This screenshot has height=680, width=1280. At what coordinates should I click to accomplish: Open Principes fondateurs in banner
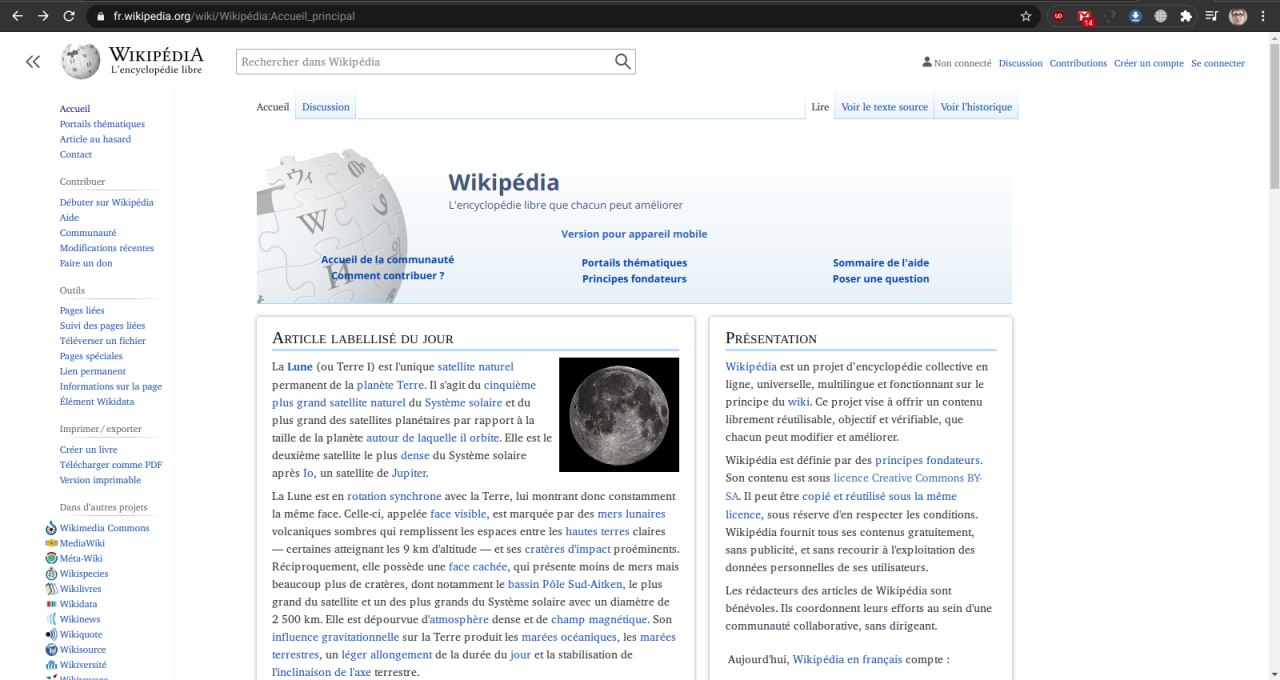pos(634,279)
